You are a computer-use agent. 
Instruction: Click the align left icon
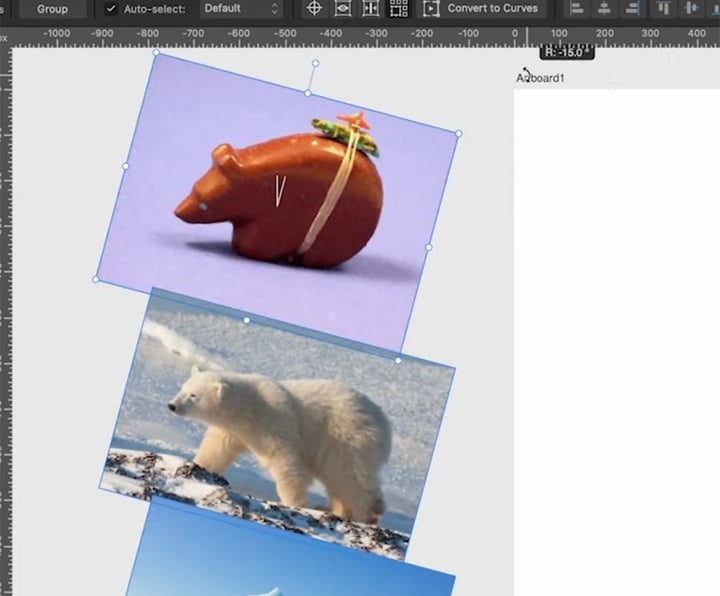pyautogui.click(x=576, y=9)
